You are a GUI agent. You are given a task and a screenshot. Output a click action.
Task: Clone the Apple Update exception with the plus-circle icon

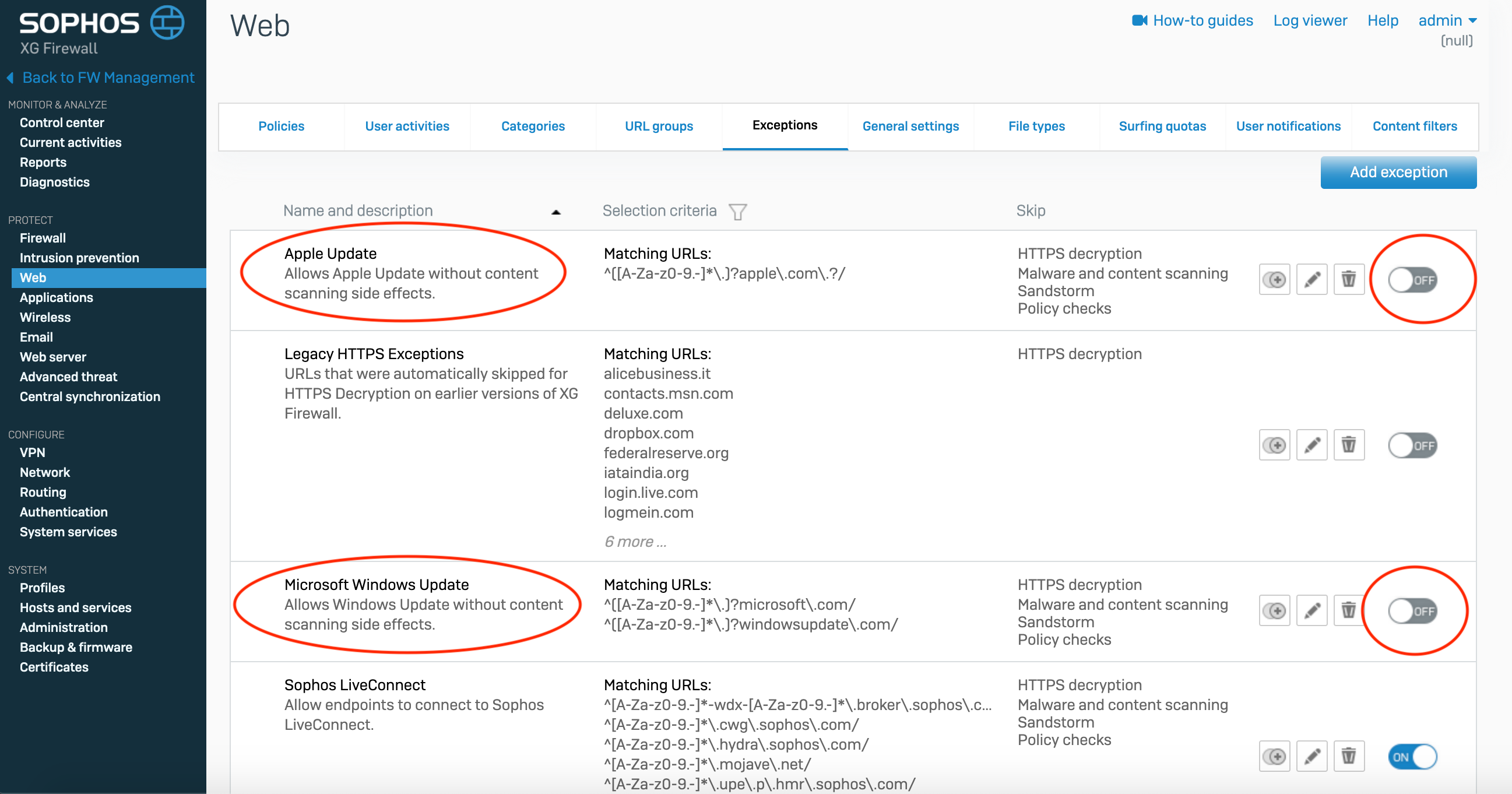tap(1274, 279)
